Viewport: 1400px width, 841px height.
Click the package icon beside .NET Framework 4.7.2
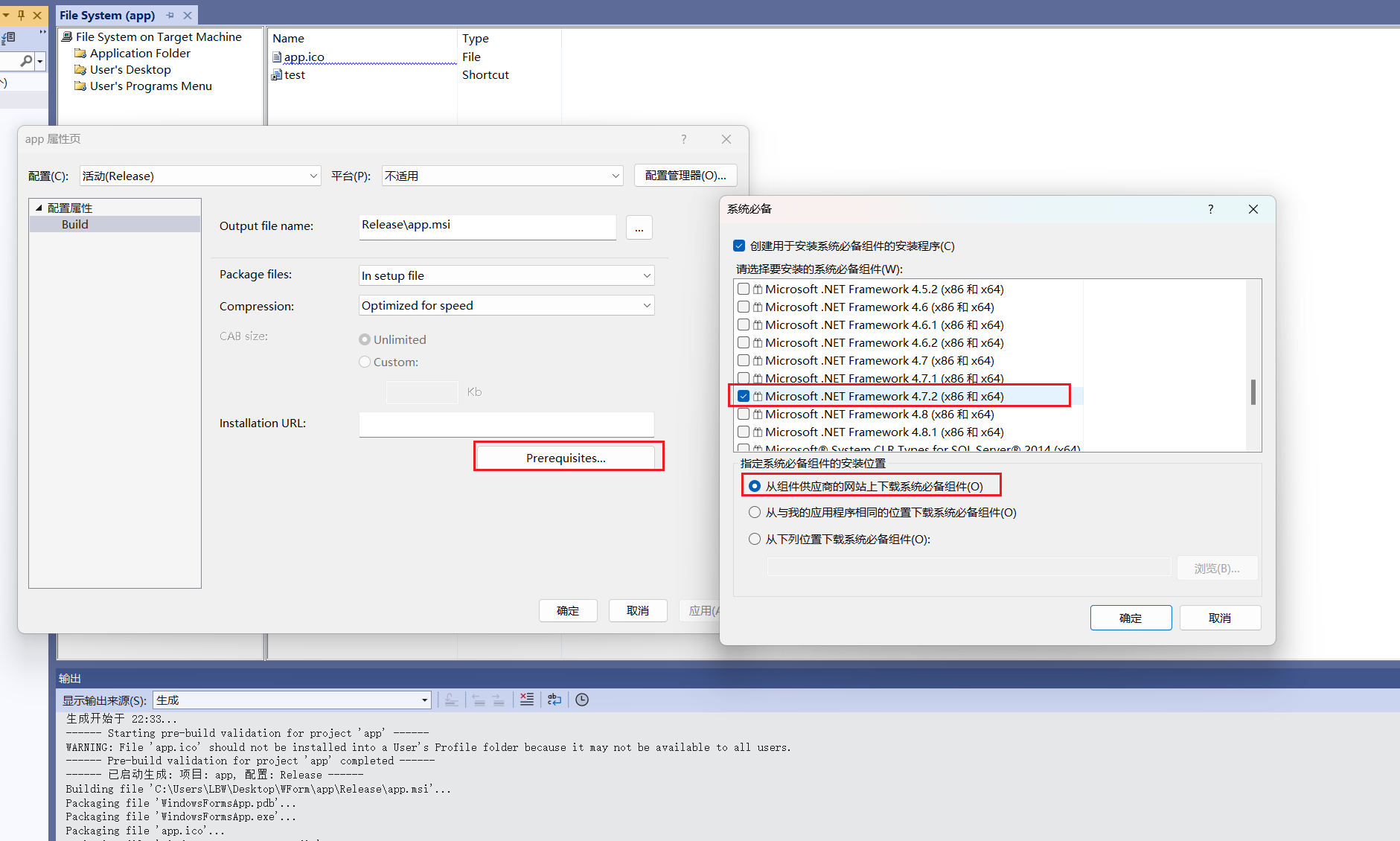point(758,397)
